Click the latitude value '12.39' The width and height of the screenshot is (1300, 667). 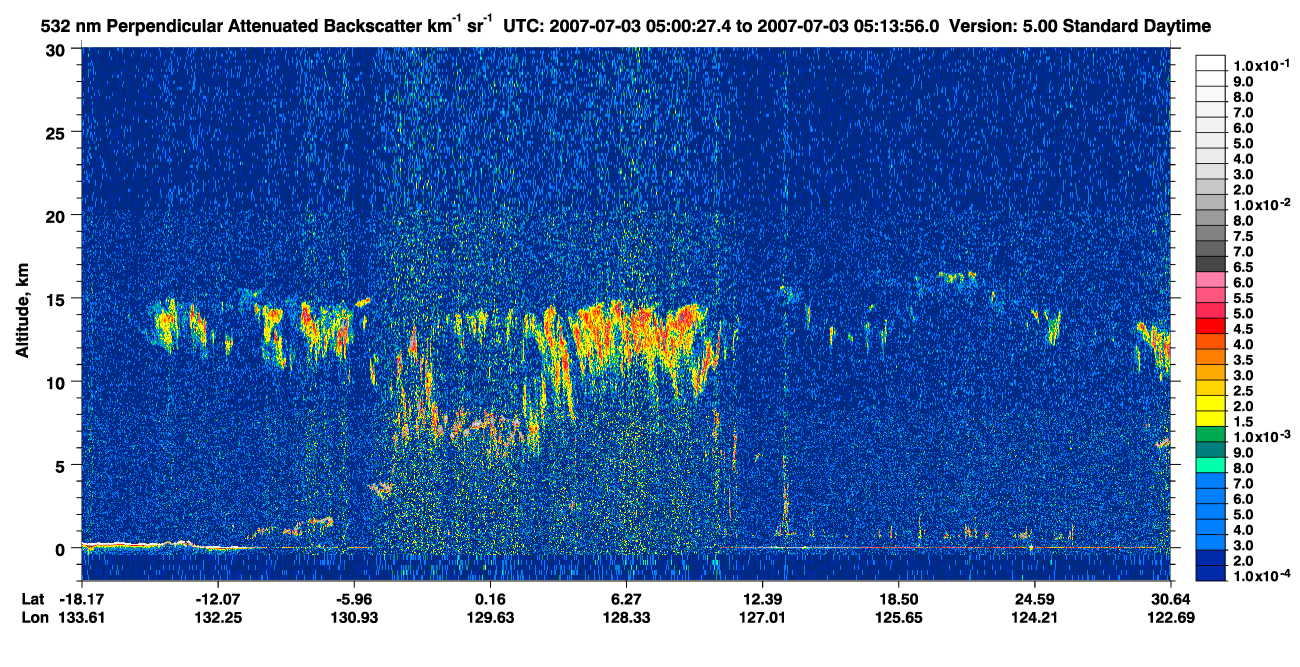click(762, 598)
